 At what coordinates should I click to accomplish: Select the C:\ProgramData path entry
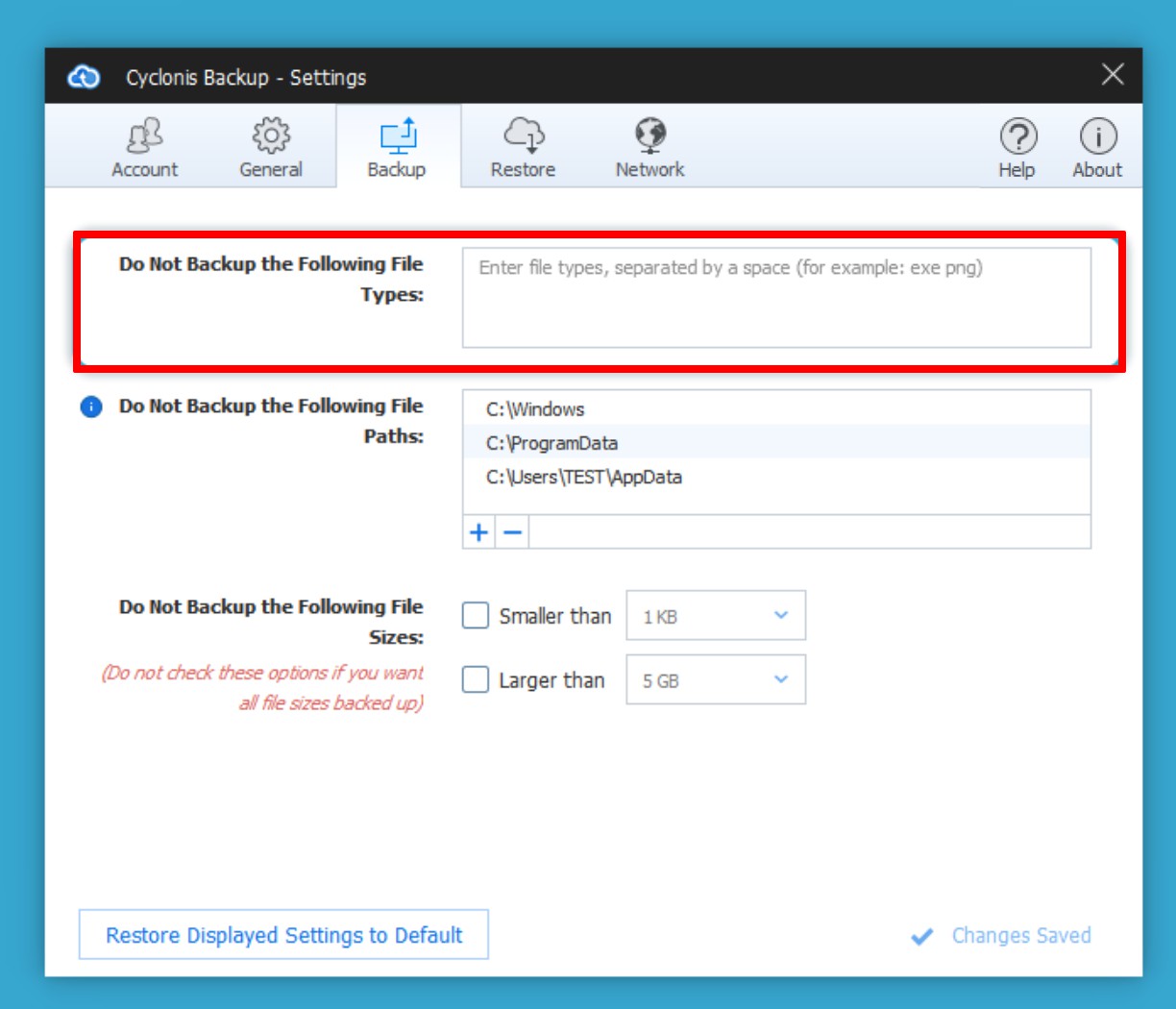pyautogui.click(x=551, y=443)
